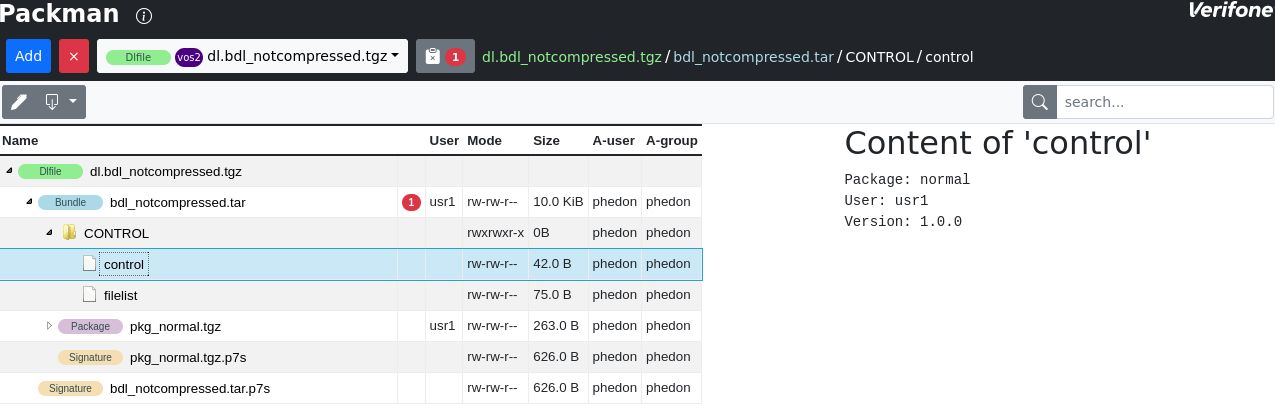Click the magnifier search icon
The height and width of the screenshot is (419, 1275).
1040,102
